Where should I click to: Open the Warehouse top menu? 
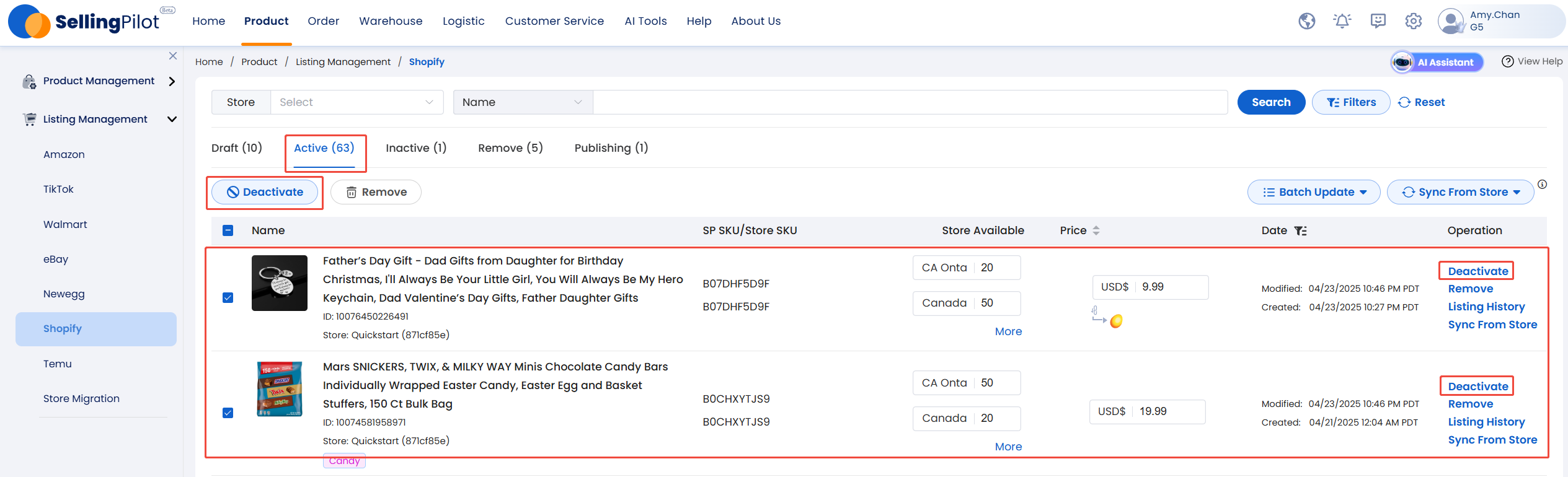click(391, 21)
